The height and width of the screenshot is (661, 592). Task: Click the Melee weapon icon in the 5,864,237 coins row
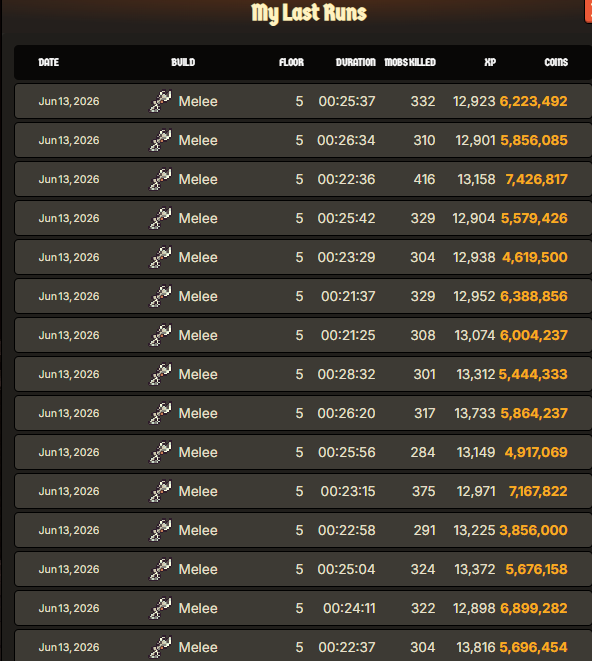tap(160, 413)
